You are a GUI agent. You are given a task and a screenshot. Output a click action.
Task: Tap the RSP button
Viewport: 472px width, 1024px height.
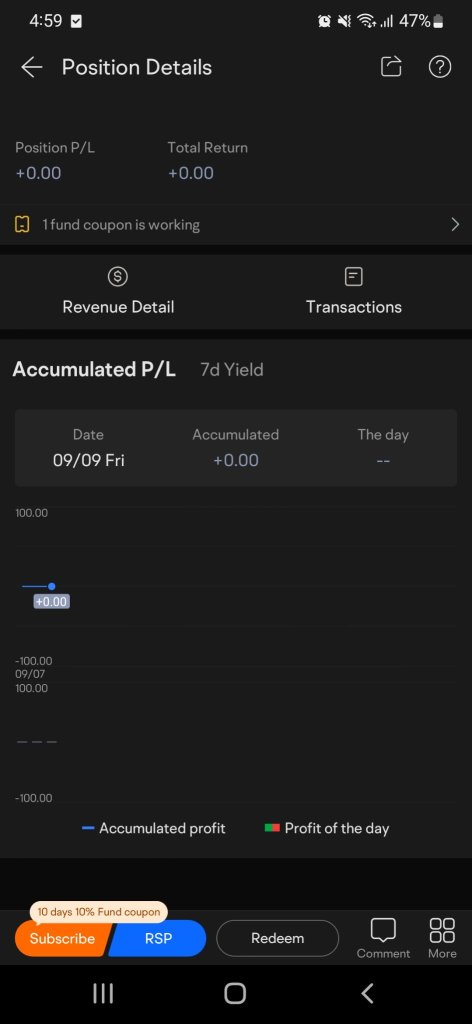point(158,938)
